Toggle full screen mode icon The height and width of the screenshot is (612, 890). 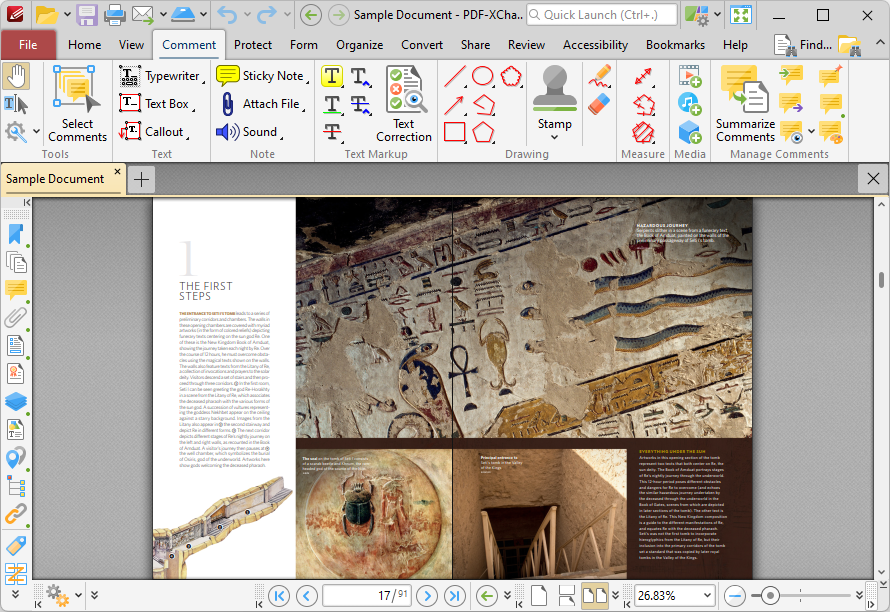click(x=741, y=15)
